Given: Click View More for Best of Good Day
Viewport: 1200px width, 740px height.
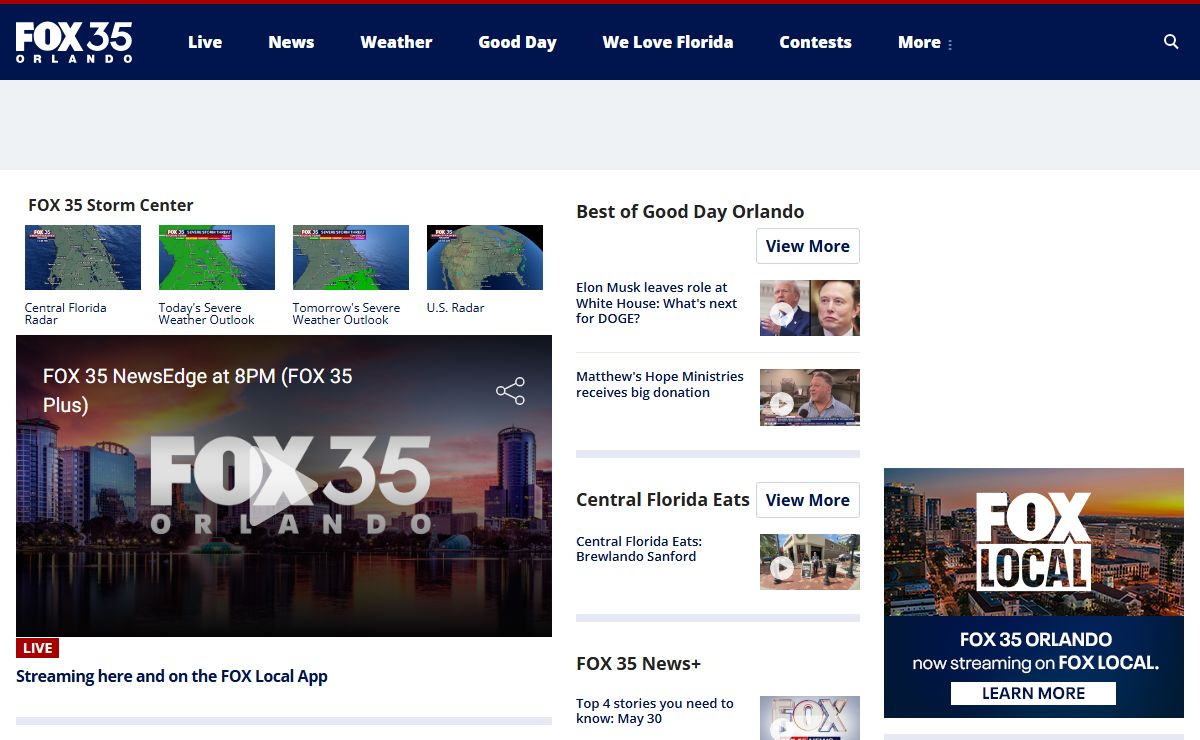Looking at the screenshot, I should point(808,246).
